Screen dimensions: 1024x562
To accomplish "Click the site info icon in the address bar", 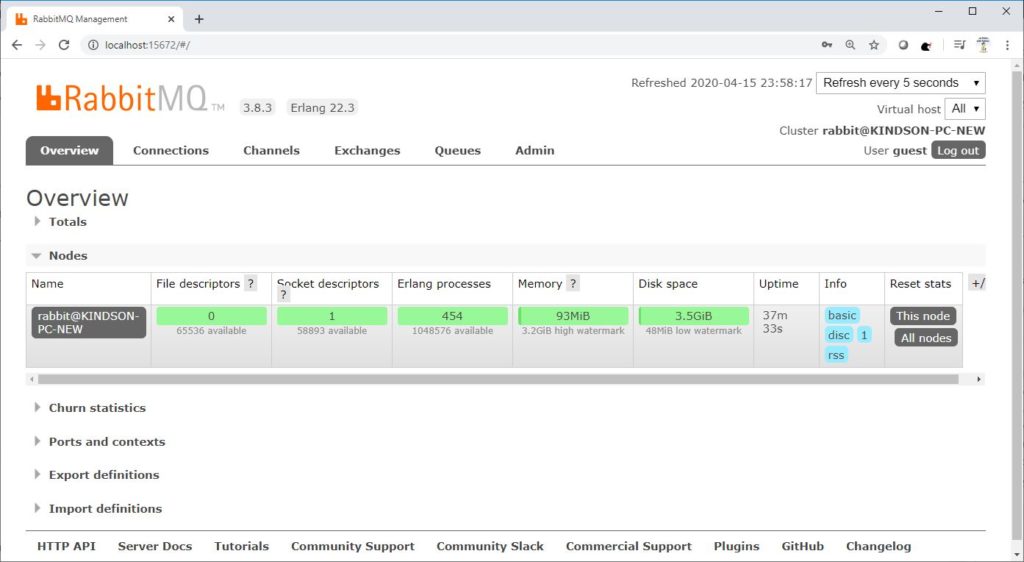I will (93, 45).
